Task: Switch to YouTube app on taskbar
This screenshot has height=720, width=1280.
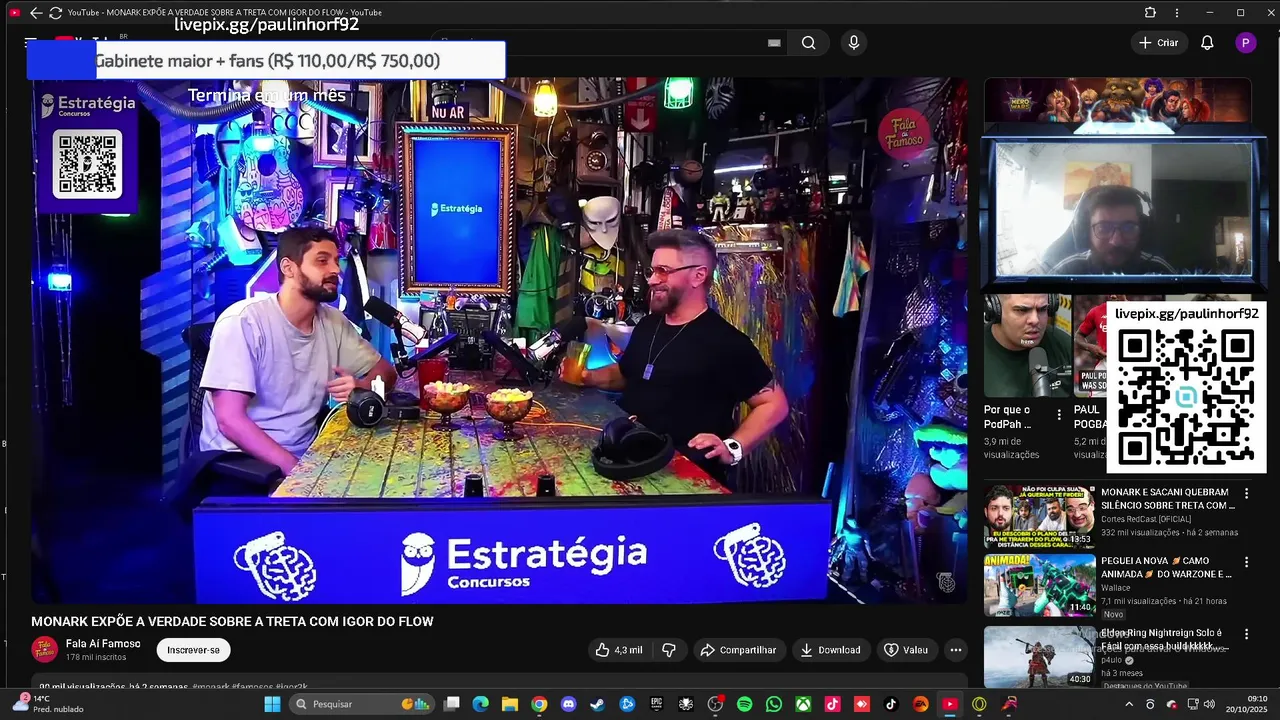Action: 950,704
